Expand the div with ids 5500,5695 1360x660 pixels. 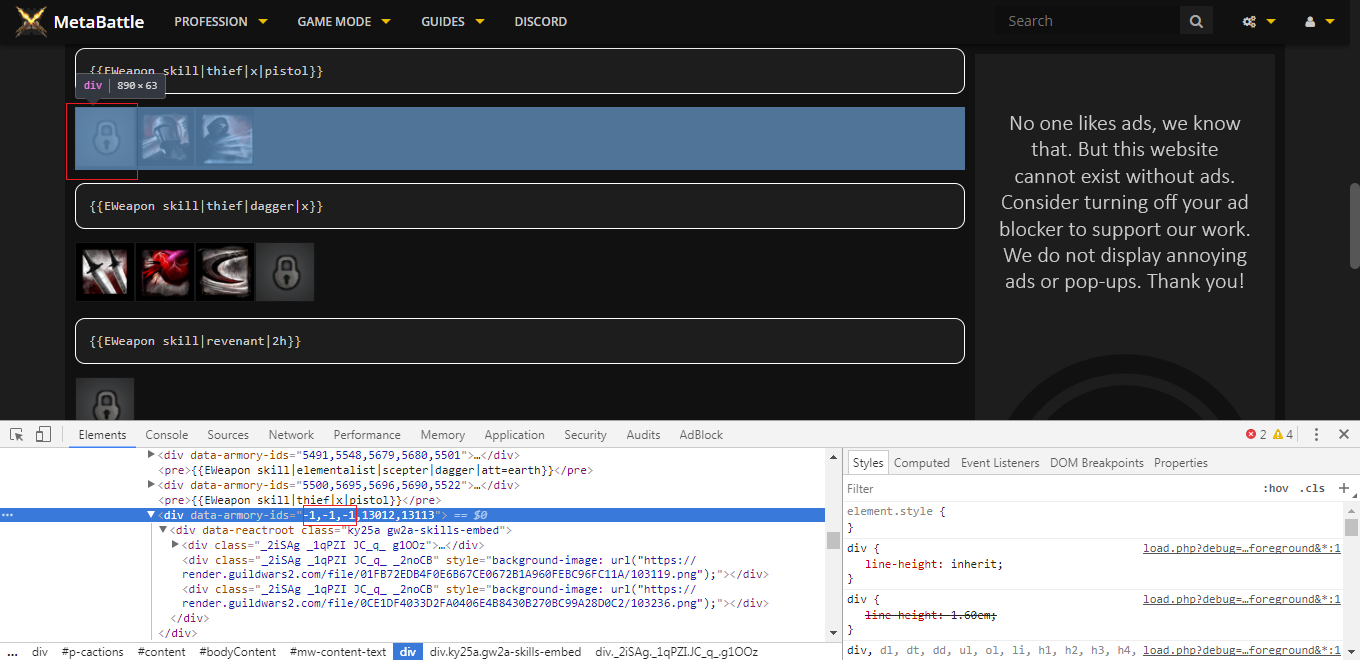point(152,485)
